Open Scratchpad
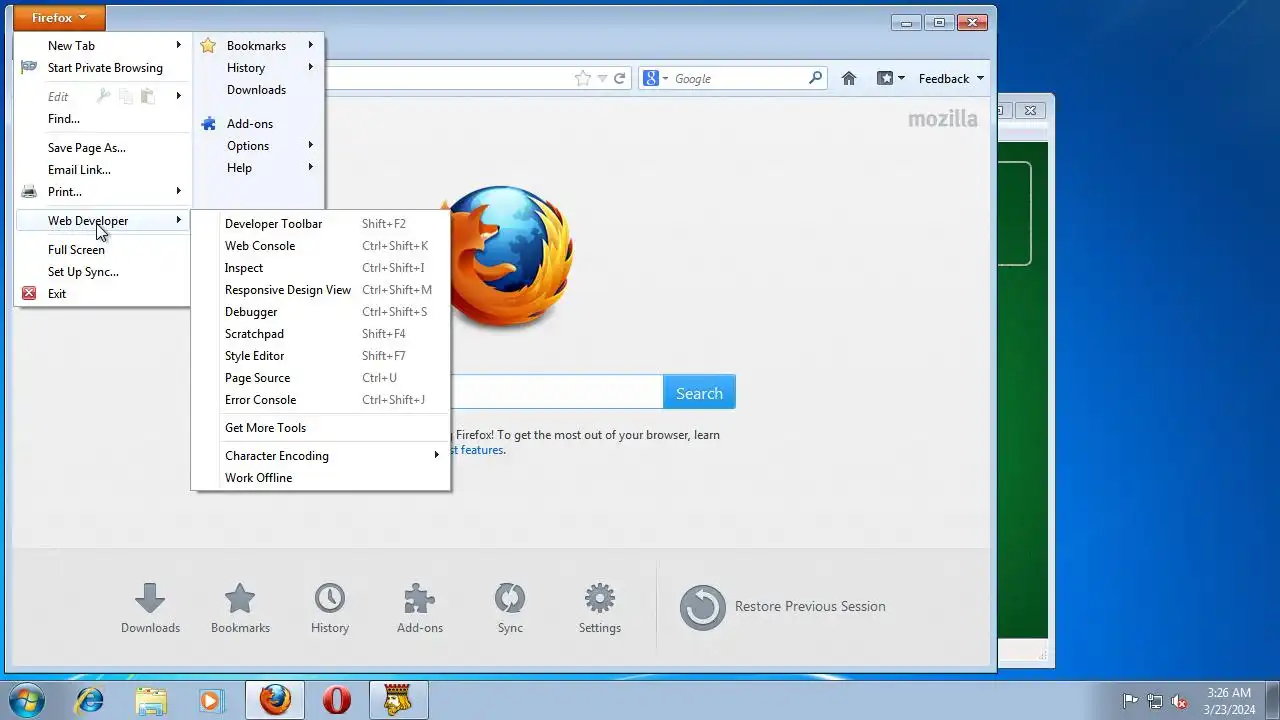This screenshot has width=1280, height=720. pyautogui.click(x=320, y=334)
